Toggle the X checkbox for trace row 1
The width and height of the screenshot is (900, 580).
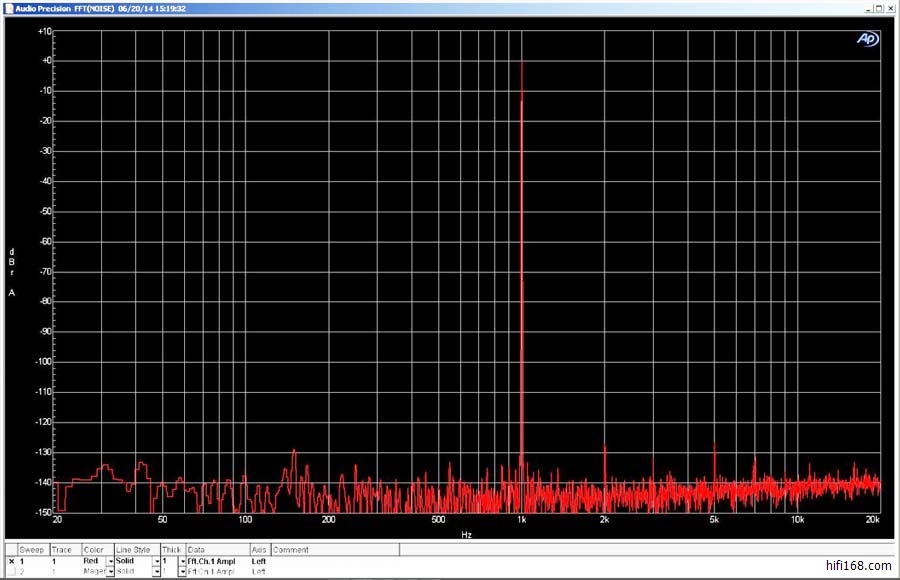pos(11,561)
